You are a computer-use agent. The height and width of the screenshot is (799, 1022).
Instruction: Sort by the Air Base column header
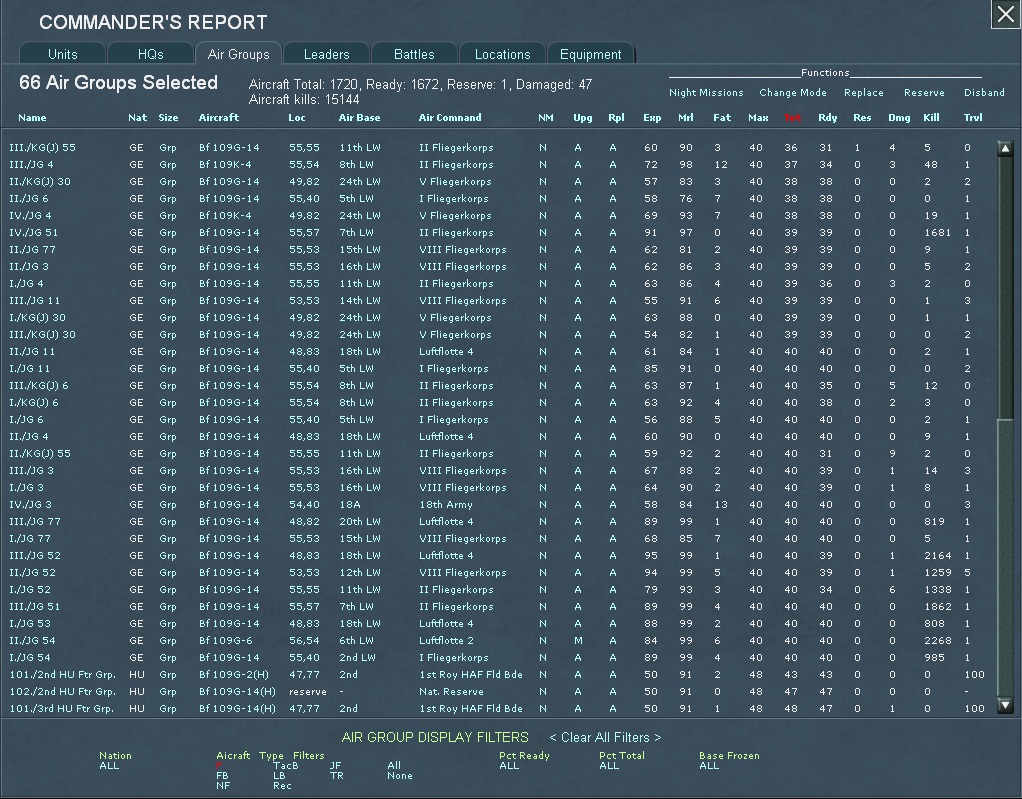pos(359,117)
